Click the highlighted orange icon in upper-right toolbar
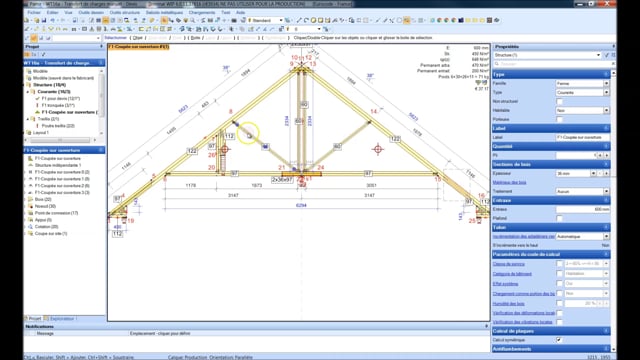The height and width of the screenshot is (360, 640). tap(407, 20)
